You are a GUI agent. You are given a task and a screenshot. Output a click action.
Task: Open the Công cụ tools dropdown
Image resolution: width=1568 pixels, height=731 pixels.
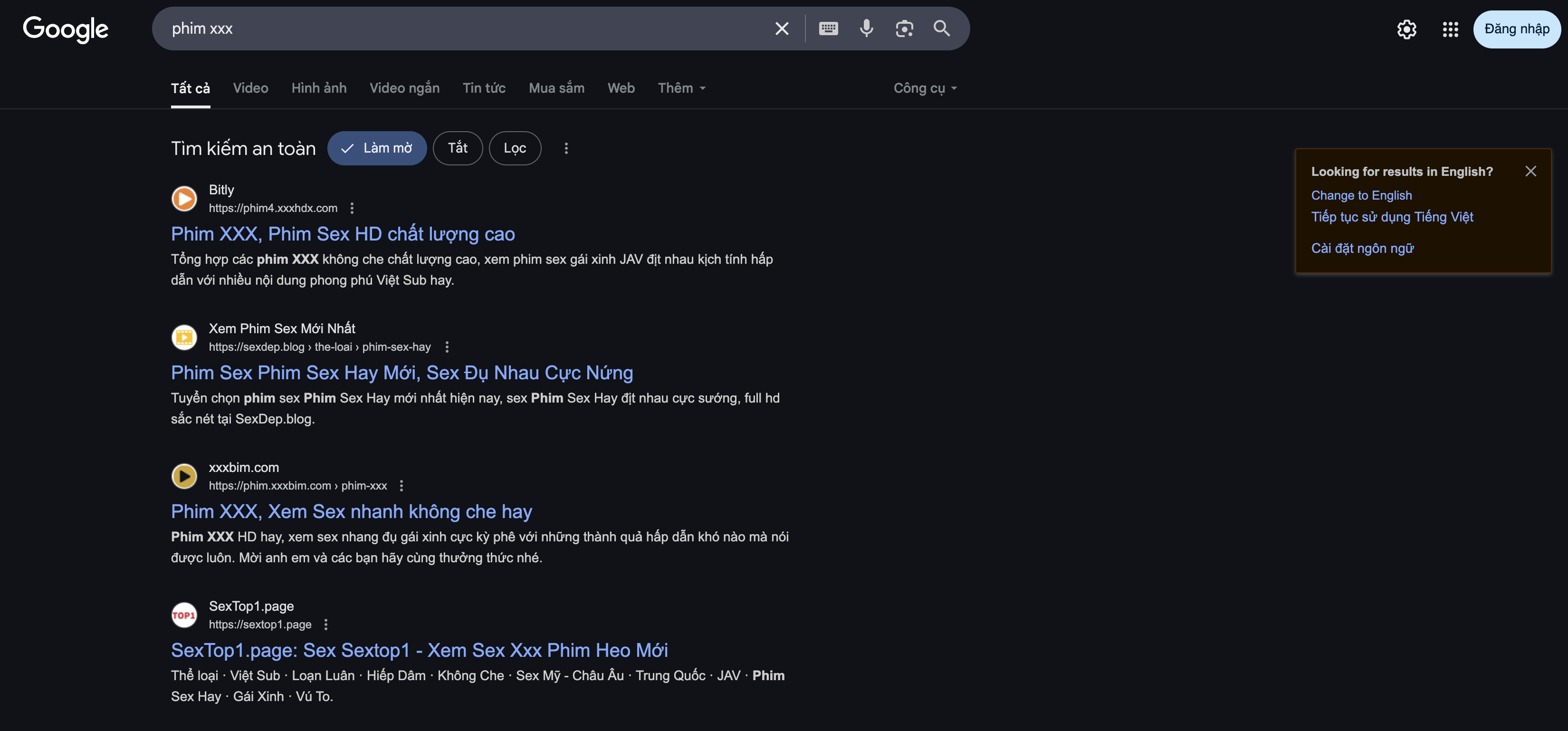[x=925, y=88]
